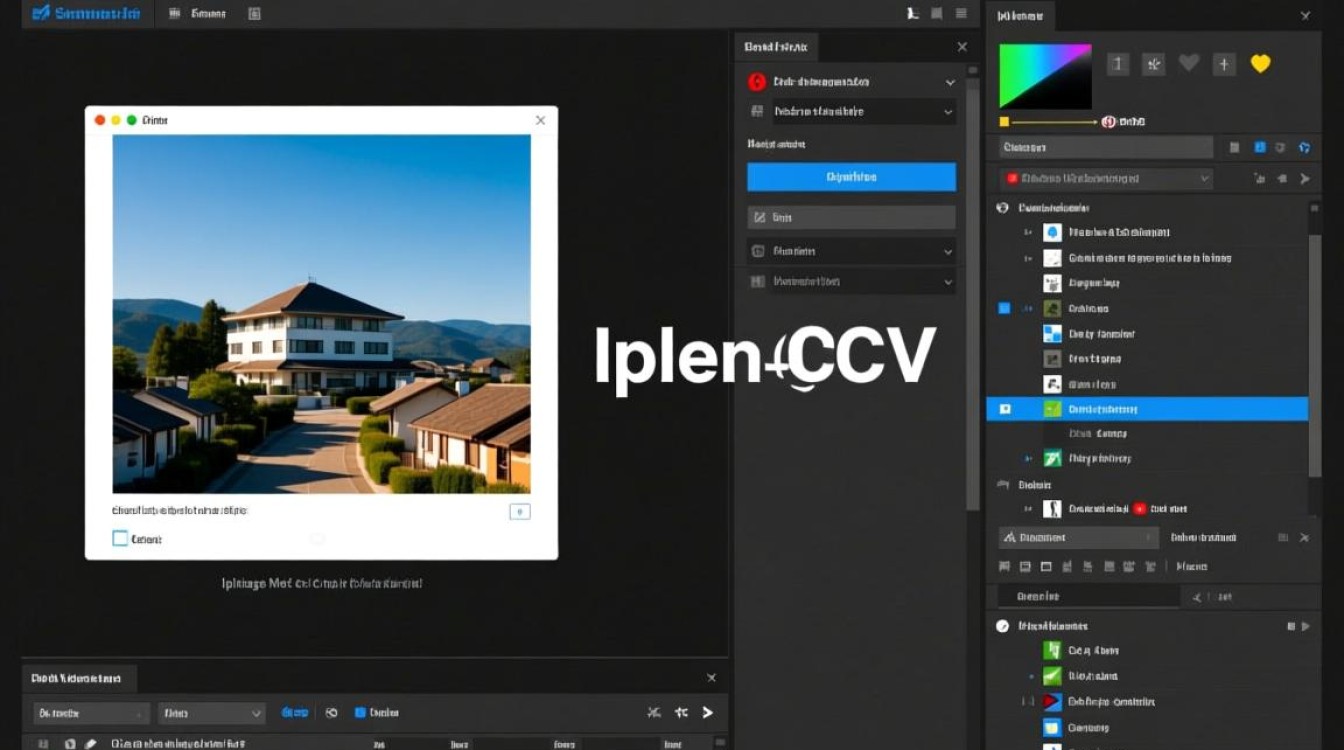Select the crop icon in the bottom toolbar row
Screen dimensions: 1344x750
(x=1044, y=566)
